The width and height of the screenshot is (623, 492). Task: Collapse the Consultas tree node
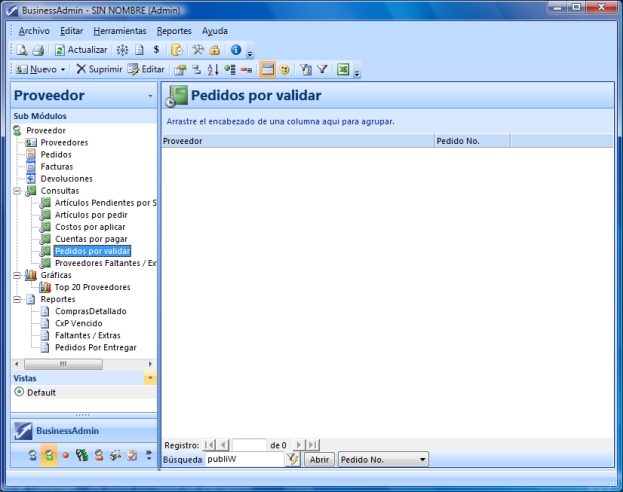tap(17, 190)
